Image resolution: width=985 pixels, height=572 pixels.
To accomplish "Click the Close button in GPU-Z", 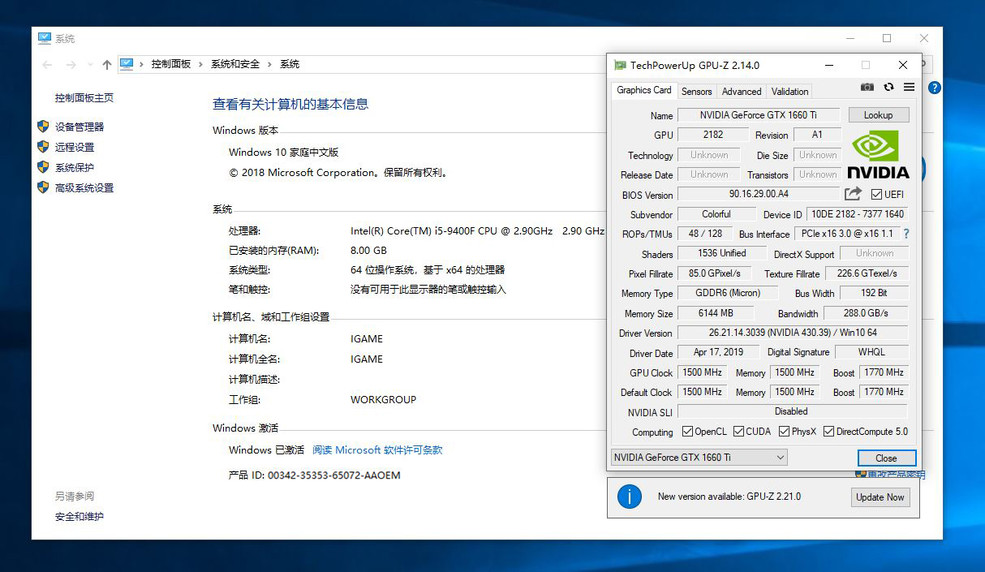I will click(886, 458).
